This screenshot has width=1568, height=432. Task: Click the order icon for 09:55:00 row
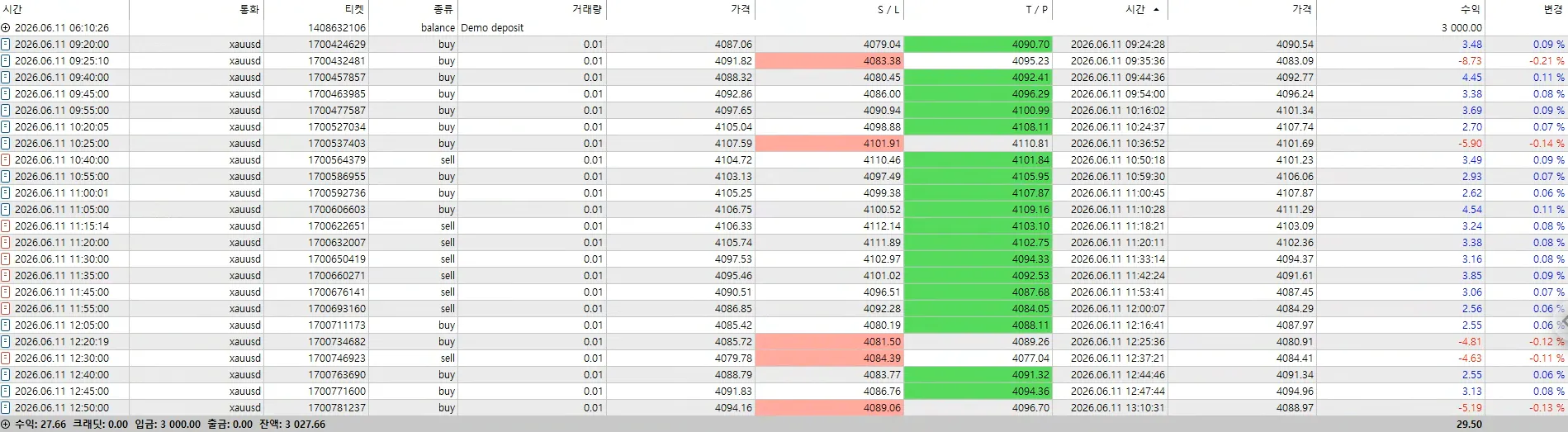[x=6, y=110]
